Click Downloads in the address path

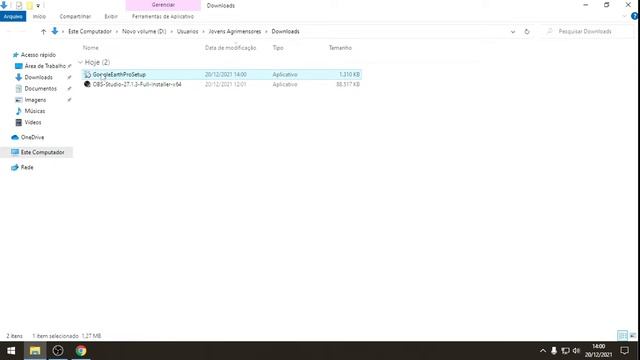click(285, 31)
